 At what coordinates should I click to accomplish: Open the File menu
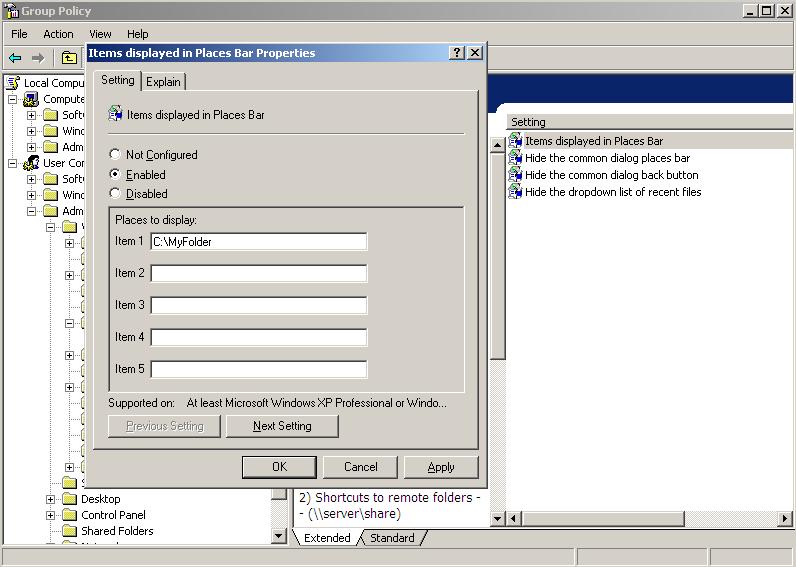[x=19, y=34]
